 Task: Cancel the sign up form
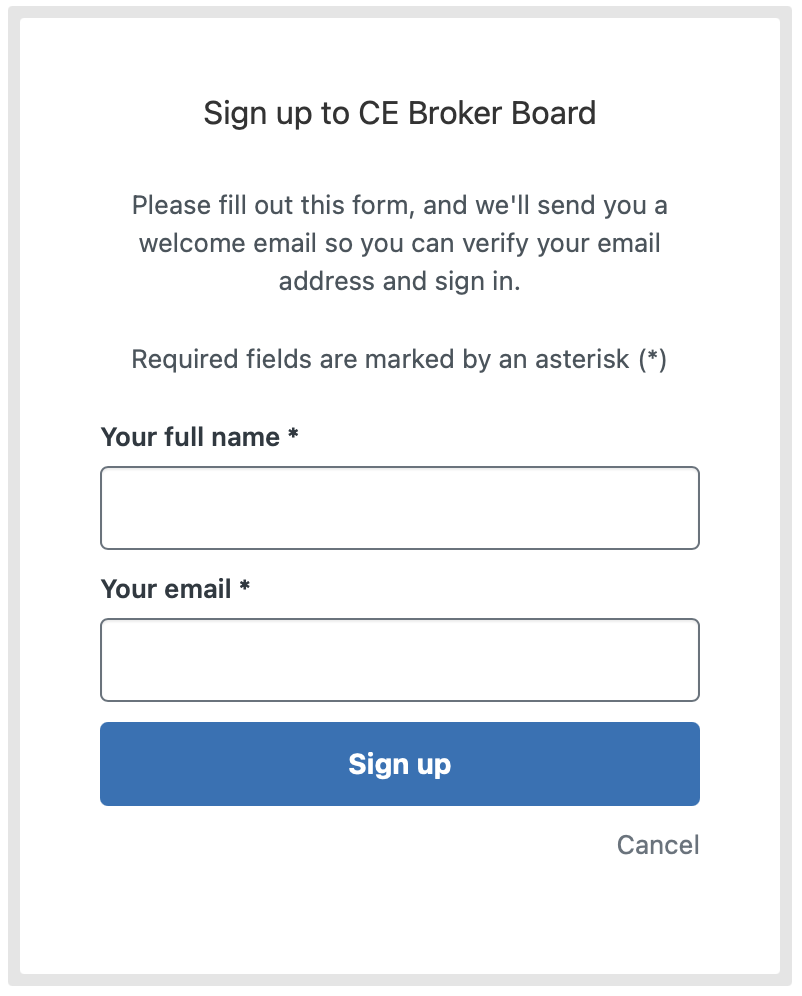pyautogui.click(x=658, y=845)
